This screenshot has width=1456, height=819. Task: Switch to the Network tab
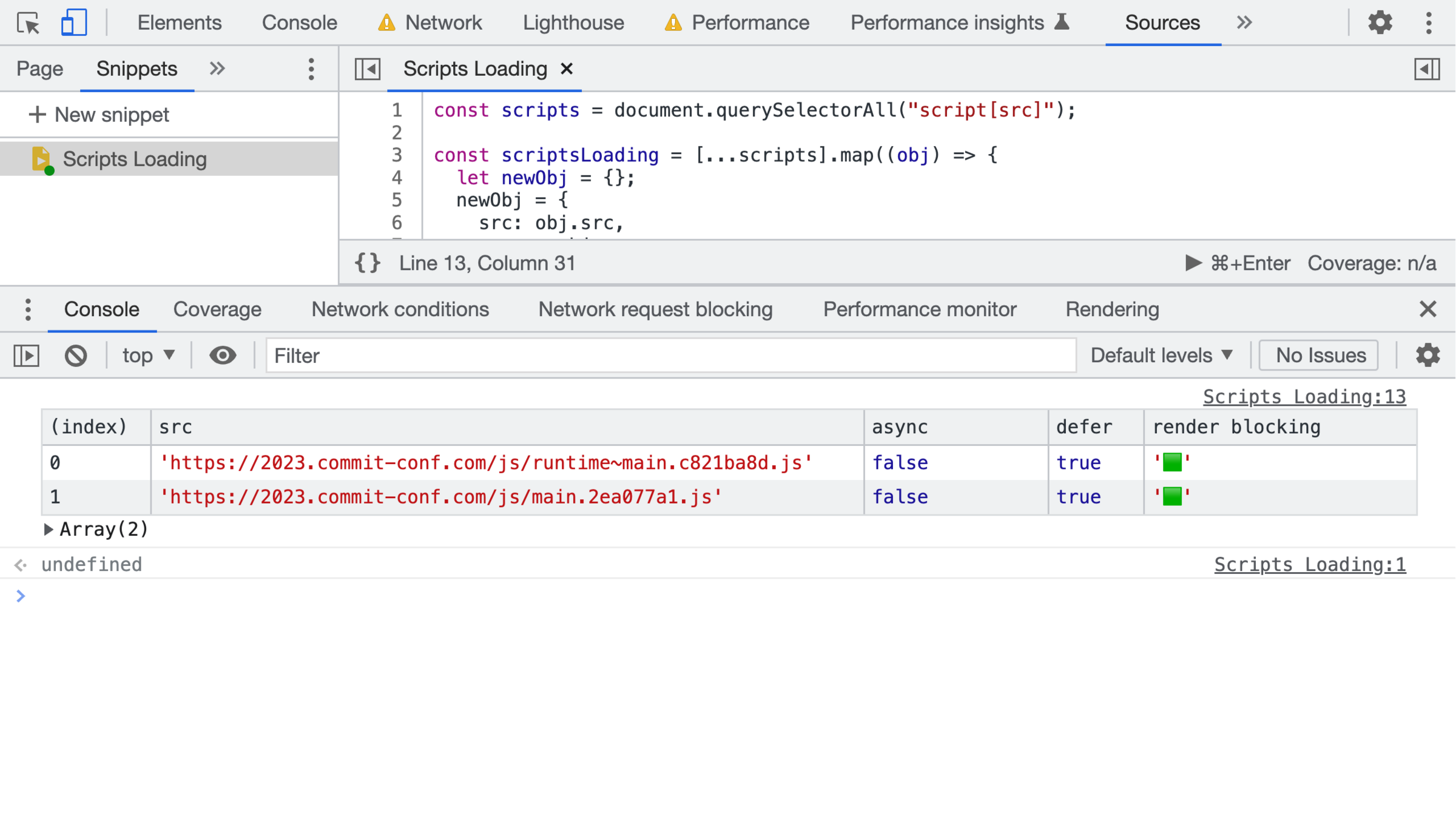pyautogui.click(x=443, y=22)
